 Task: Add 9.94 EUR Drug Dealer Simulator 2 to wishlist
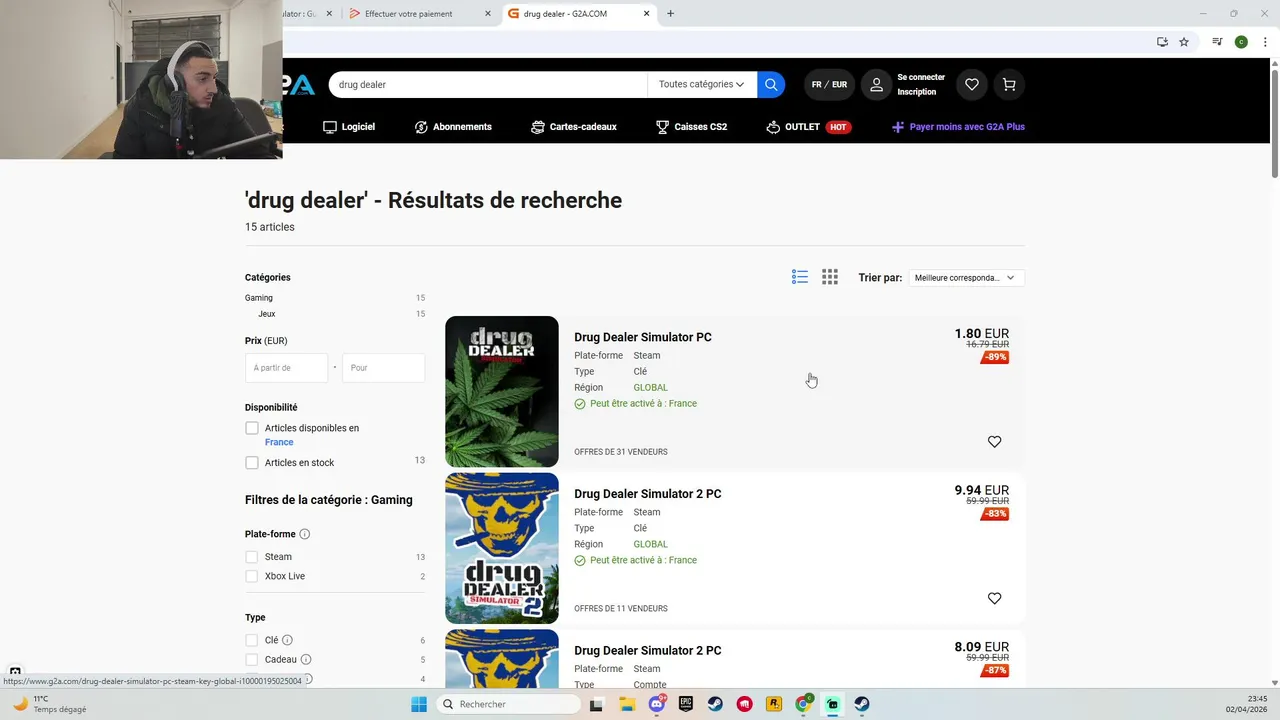click(994, 598)
